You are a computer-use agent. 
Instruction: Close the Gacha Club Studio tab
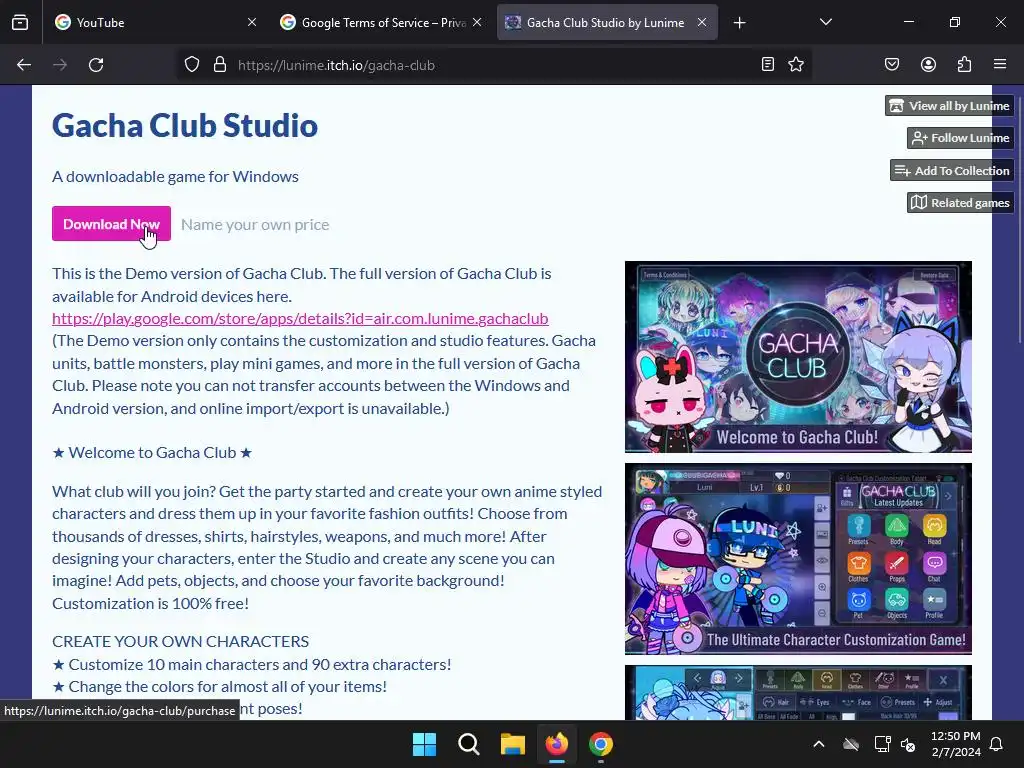coord(702,22)
